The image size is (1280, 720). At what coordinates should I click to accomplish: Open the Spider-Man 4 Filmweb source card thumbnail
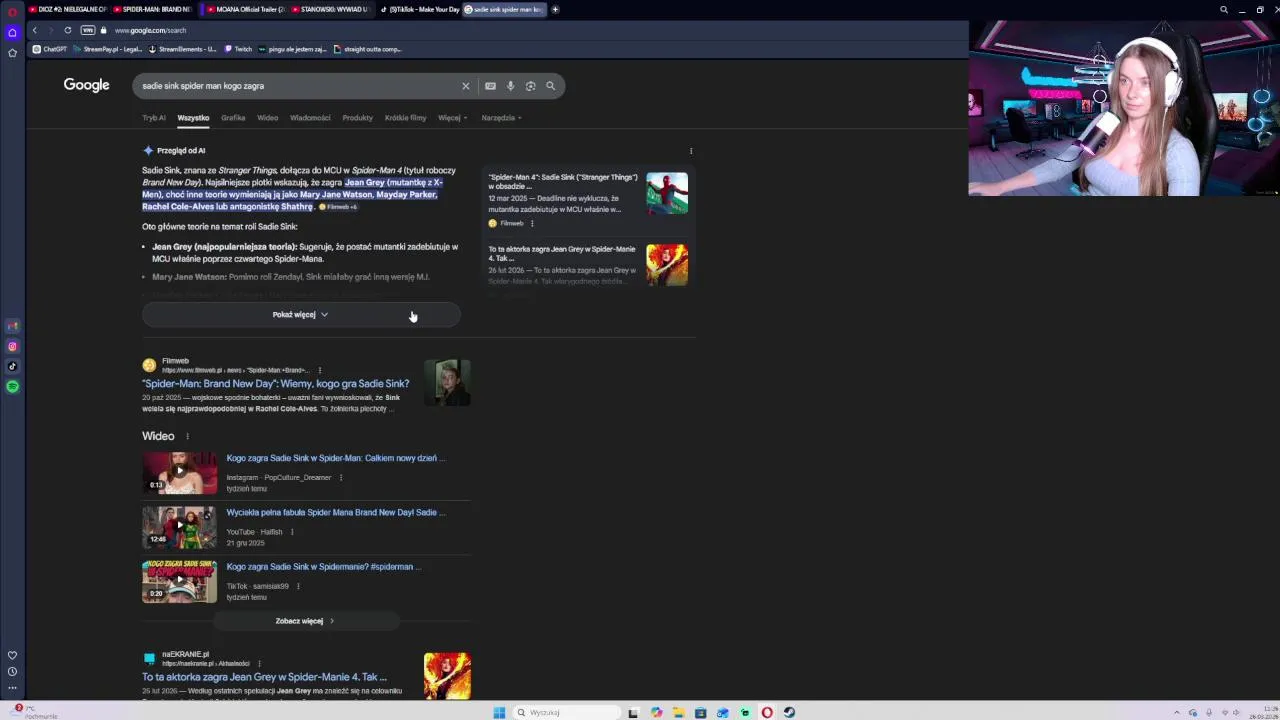point(667,193)
